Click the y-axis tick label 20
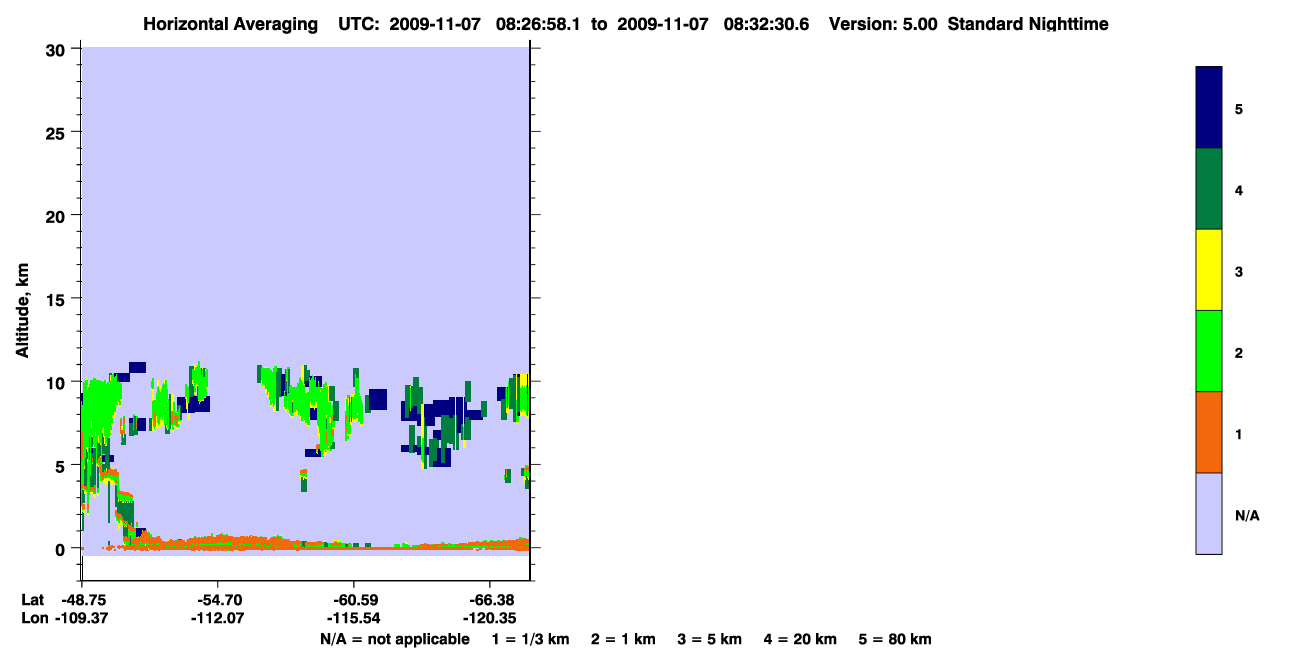 tap(57, 215)
